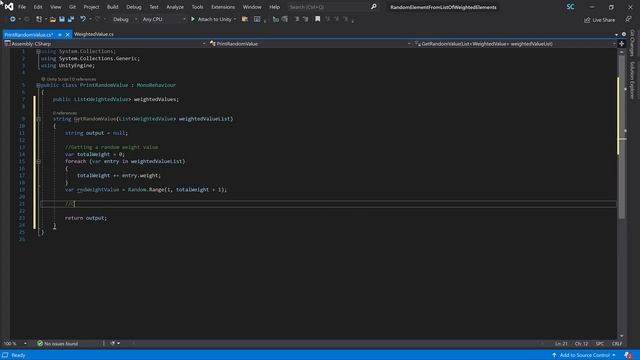
Task: Open the Project menu
Action: pos(91,7)
